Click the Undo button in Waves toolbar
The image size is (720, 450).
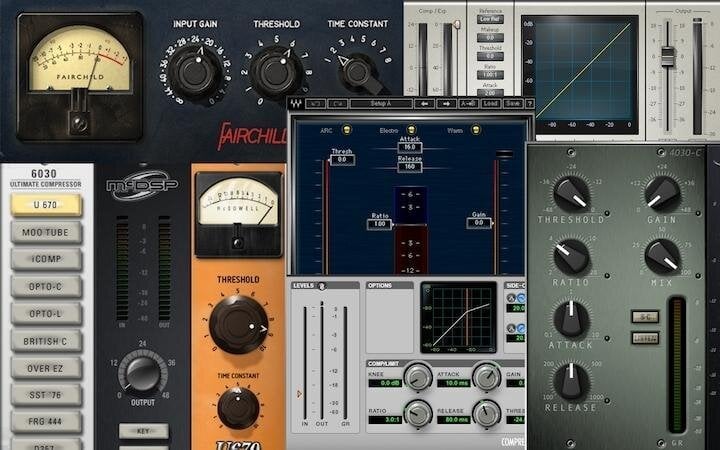(x=315, y=104)
